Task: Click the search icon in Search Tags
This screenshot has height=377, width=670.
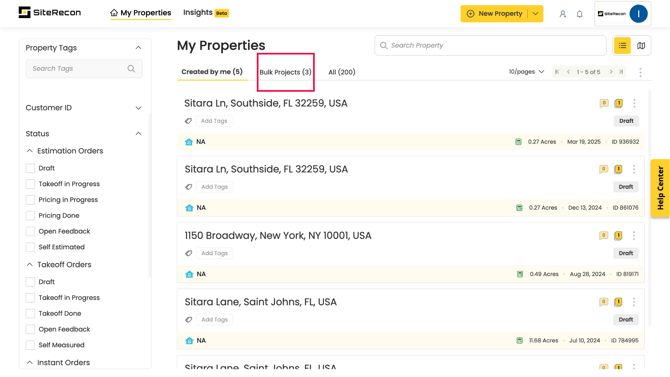Action: coord(131,68)
